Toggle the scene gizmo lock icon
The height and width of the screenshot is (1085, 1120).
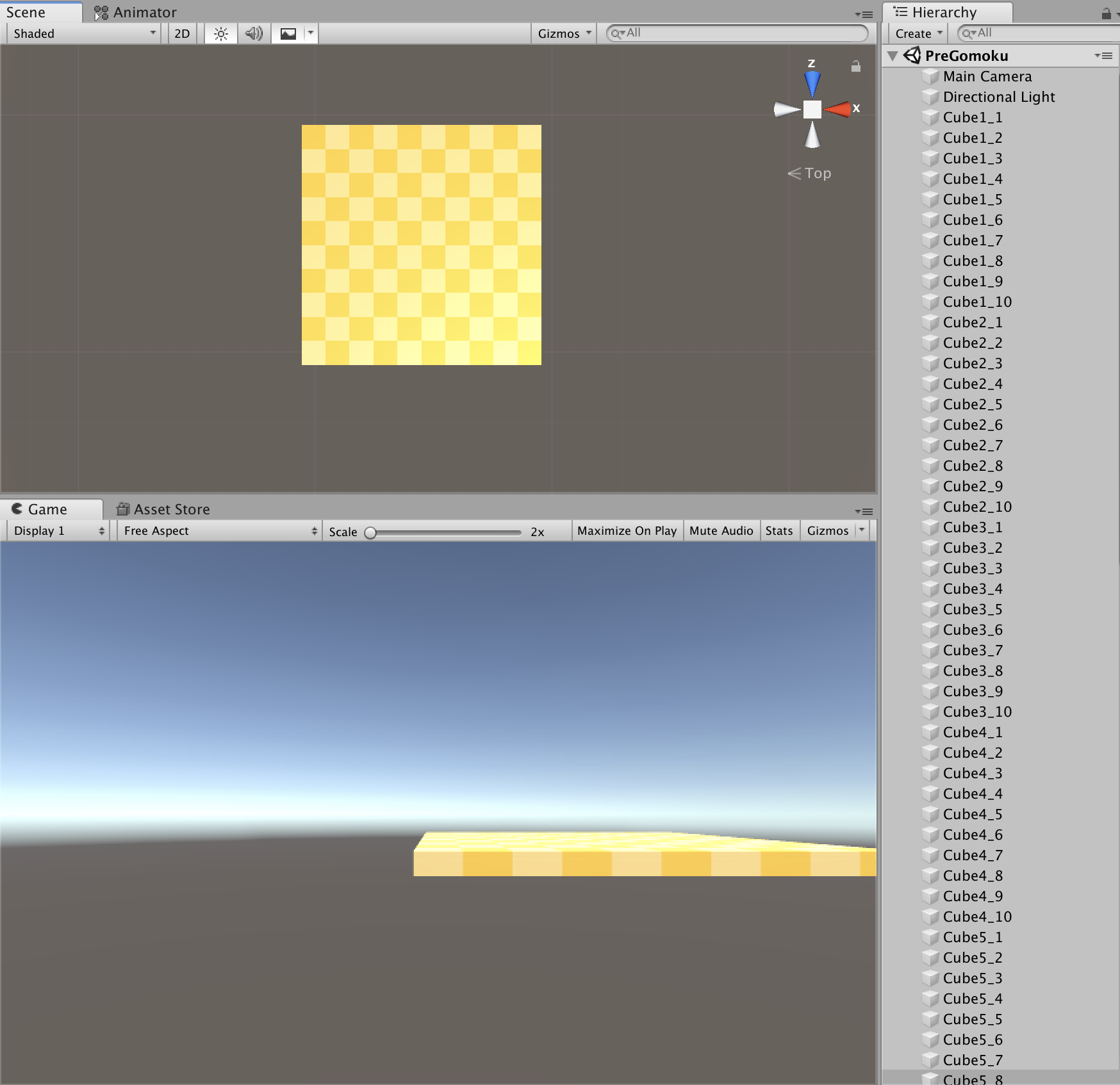click(855, 66)
